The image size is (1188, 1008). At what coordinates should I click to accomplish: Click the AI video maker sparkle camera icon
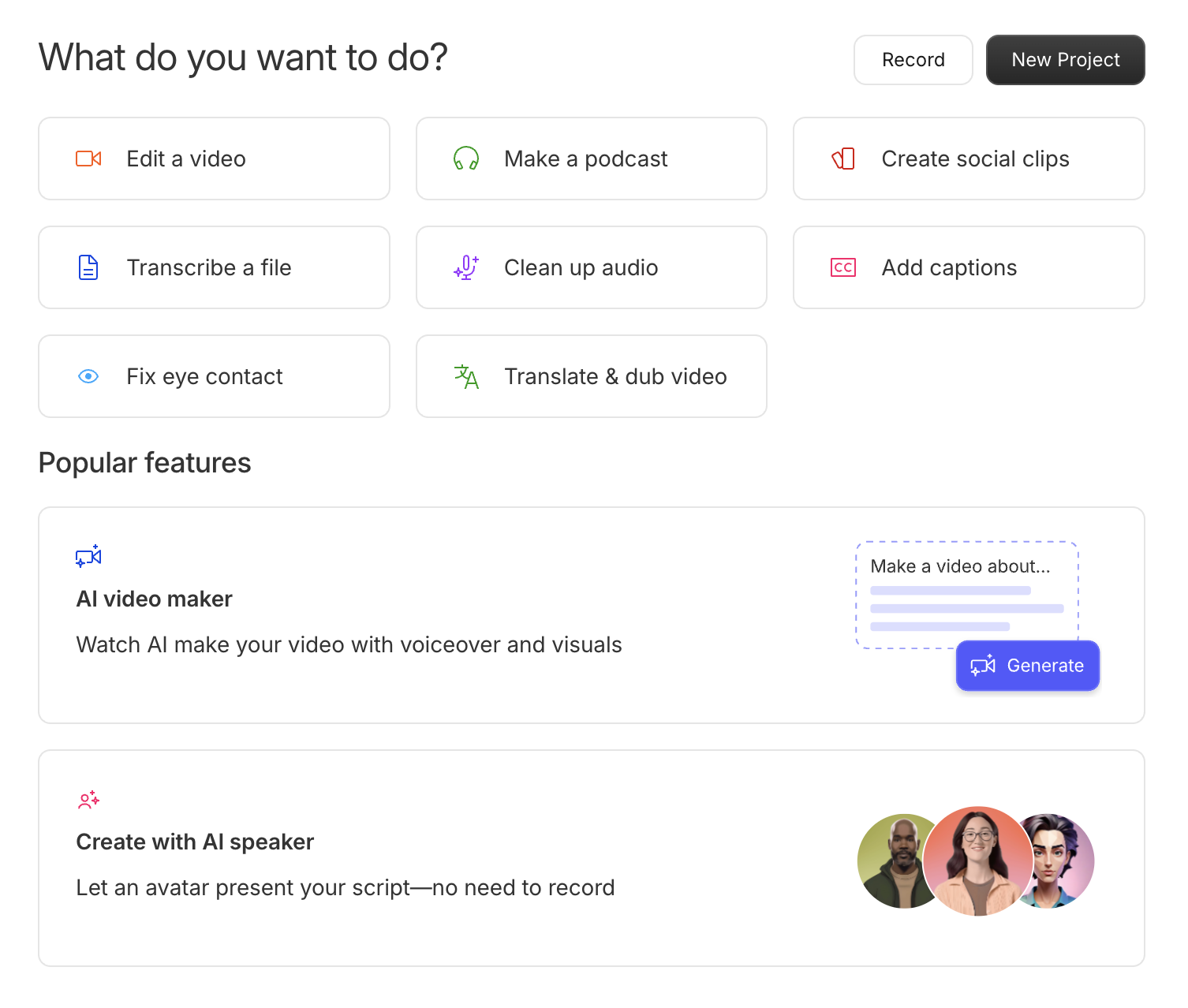coord(88,556)
